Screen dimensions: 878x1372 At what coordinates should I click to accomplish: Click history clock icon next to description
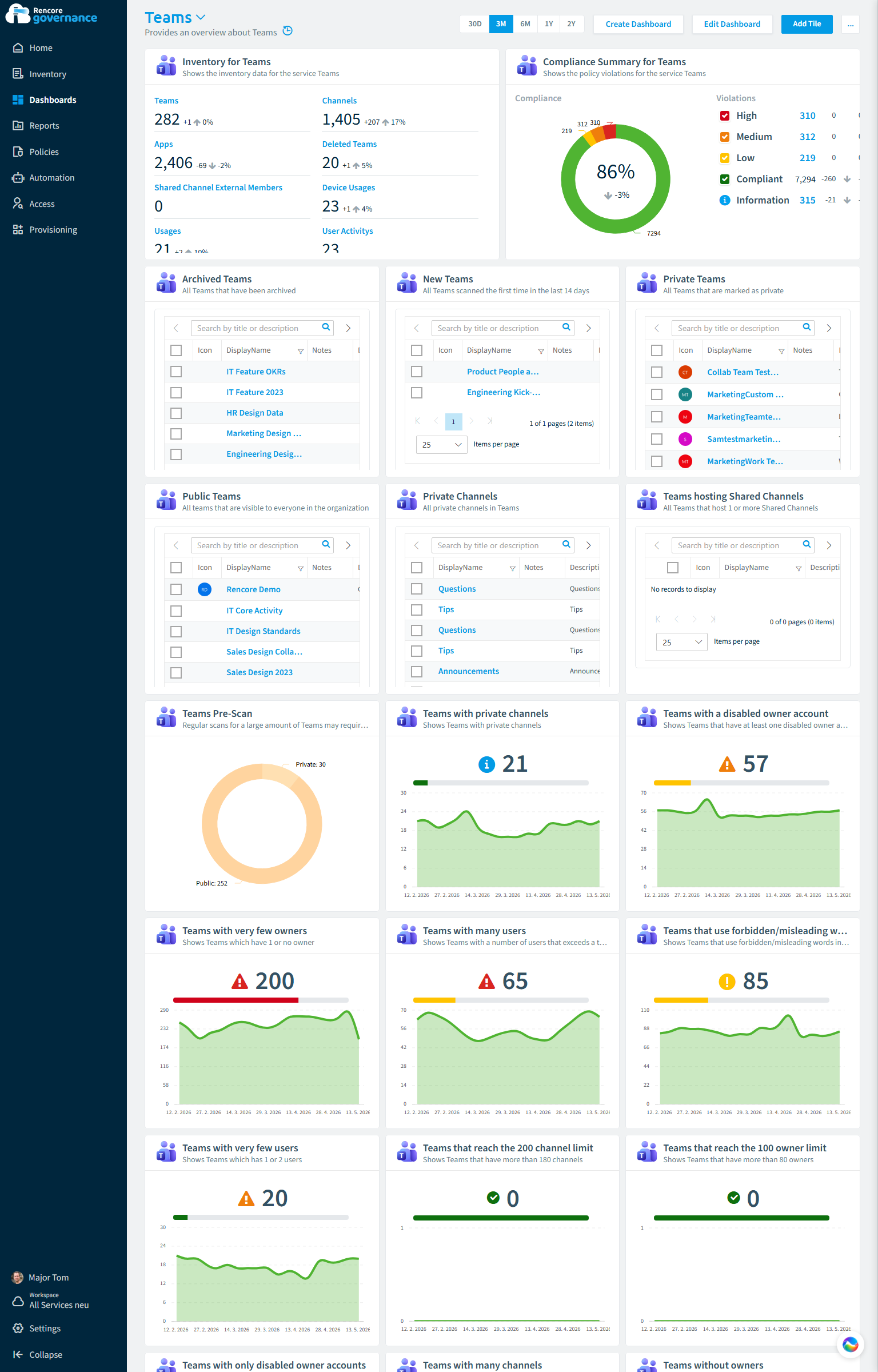[x=288, y=31]
